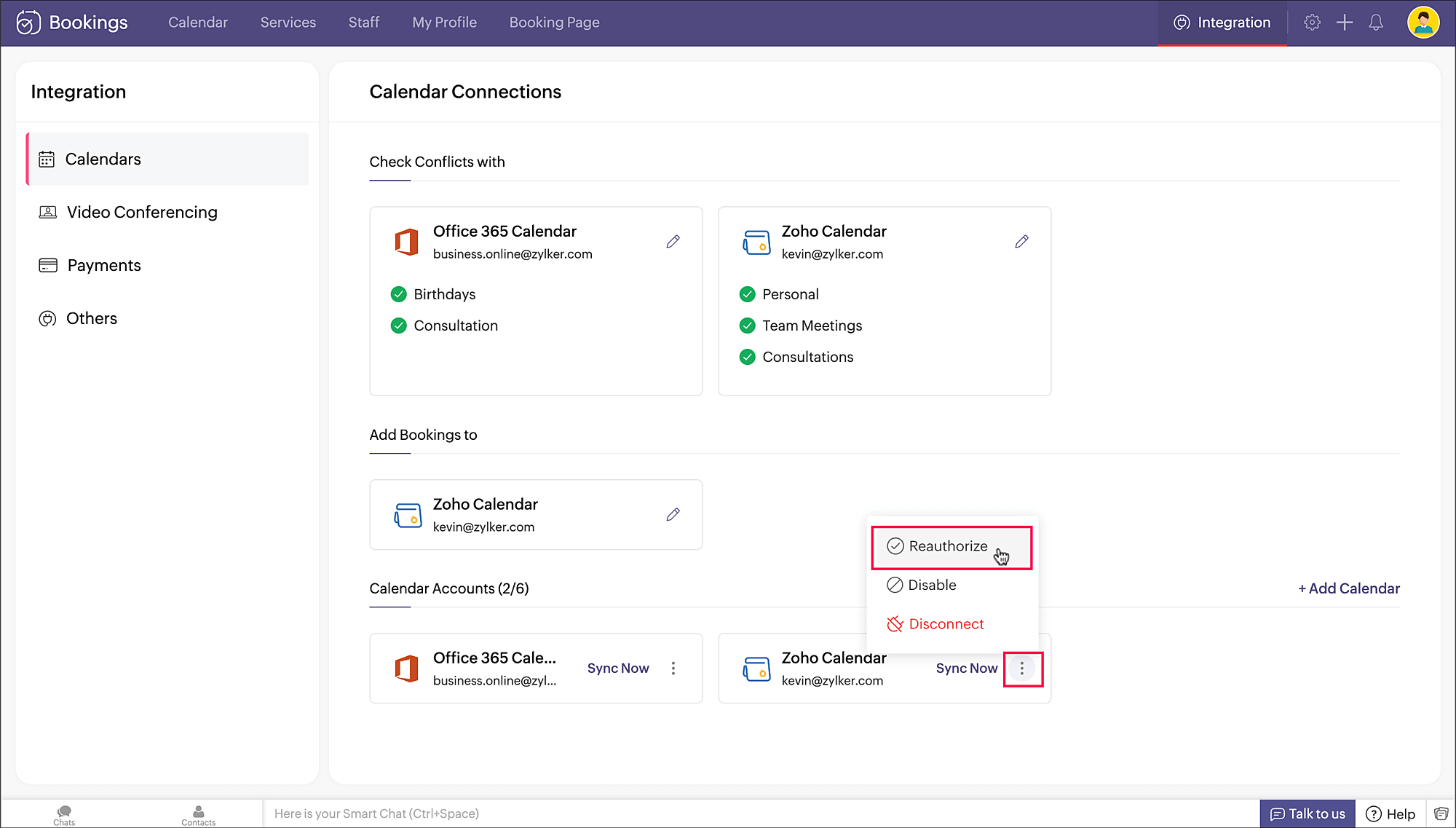Click the Calendar Accounts (2/6) heading
Screen dimensions: 1456x828
pos(449,588)
